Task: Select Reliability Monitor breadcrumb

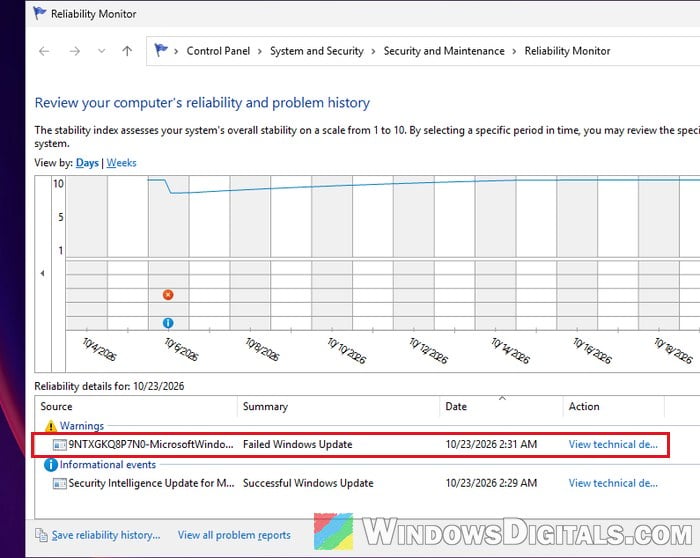Action: (x=567, y=51)
